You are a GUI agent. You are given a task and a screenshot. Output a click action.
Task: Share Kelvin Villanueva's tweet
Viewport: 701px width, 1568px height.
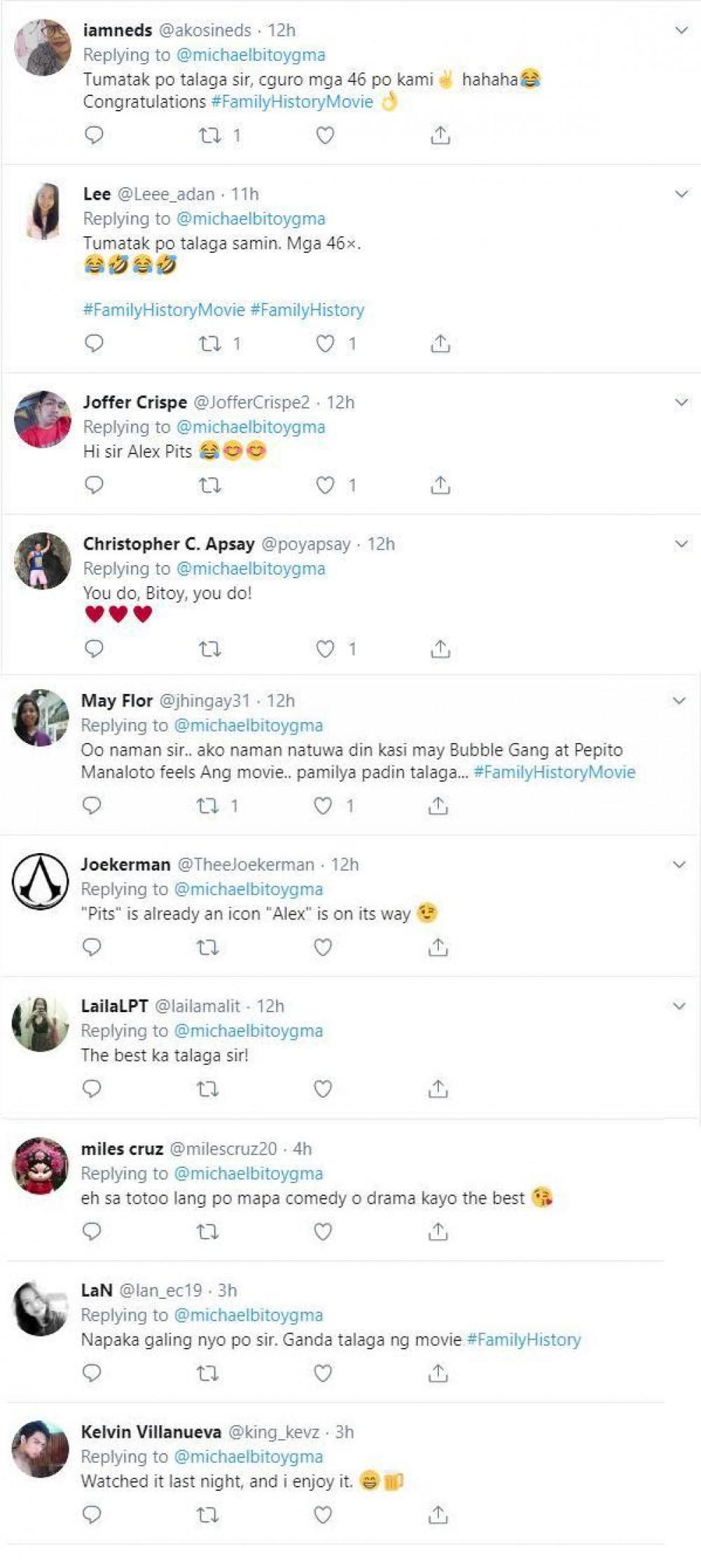tap(437, 1515)
